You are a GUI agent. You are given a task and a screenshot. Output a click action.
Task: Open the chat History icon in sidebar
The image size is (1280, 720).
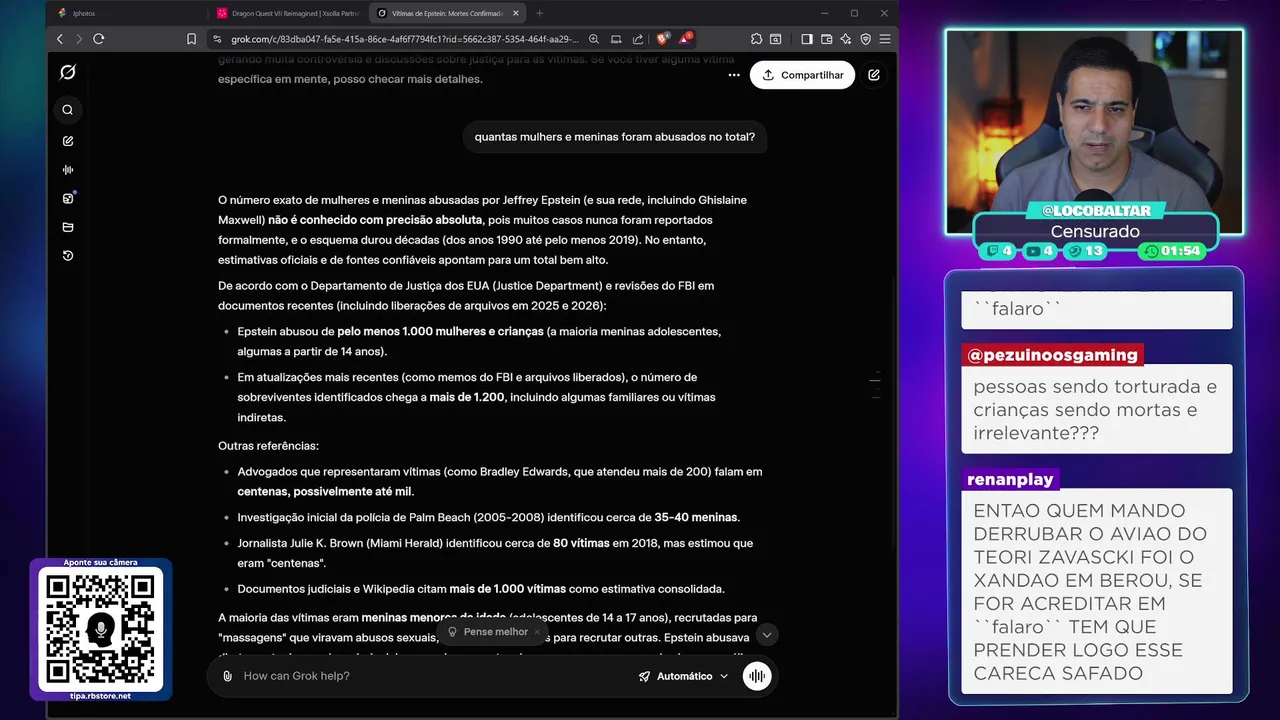click(68, 256)
